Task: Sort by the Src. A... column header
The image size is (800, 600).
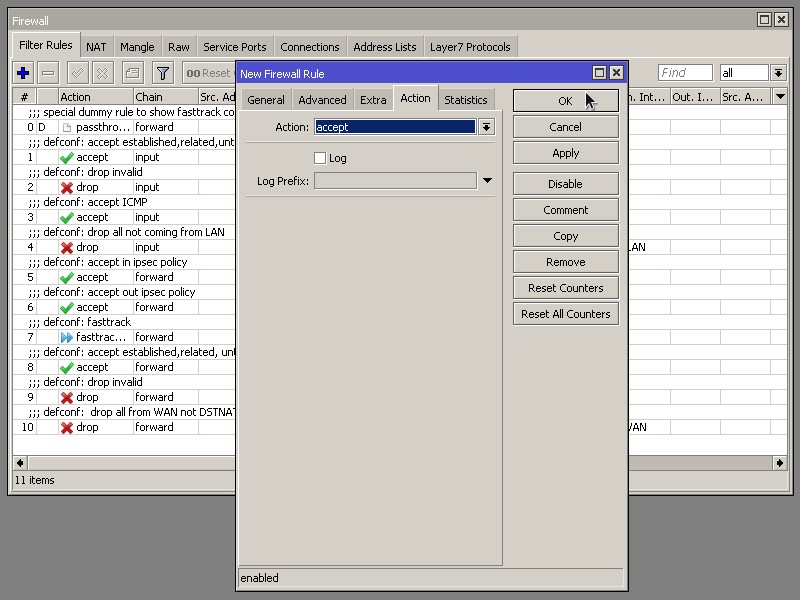Action: pyautogui.click(x=745, y=96)
